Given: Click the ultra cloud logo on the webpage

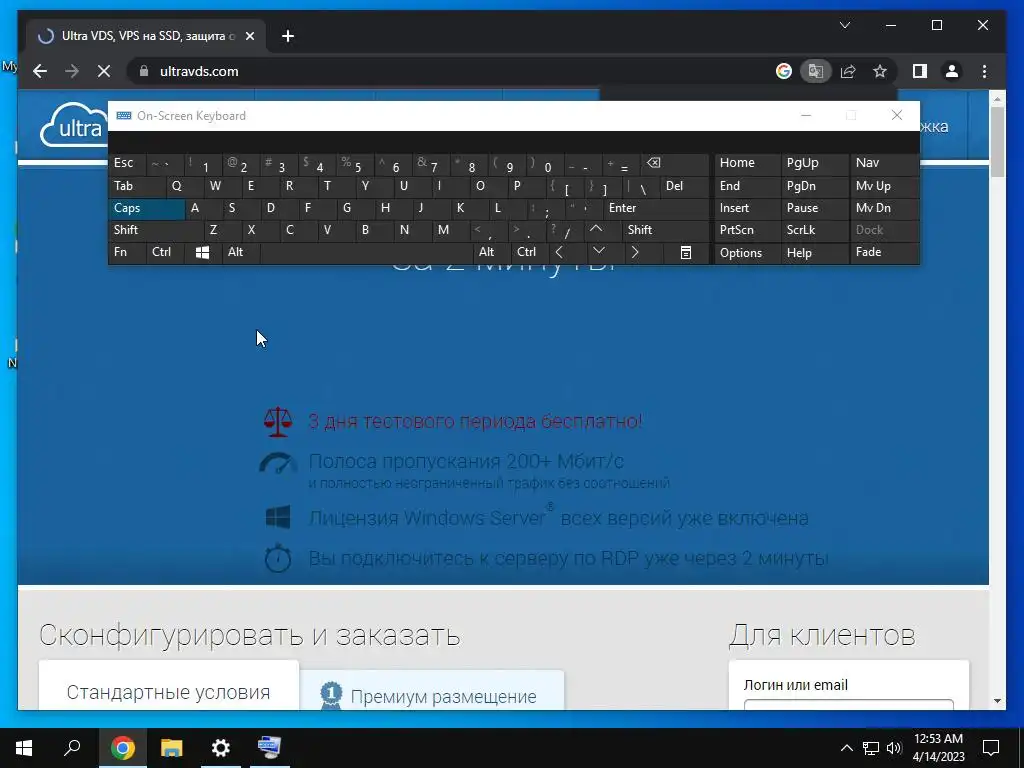Looking at the screenshot, I should 73,125.
